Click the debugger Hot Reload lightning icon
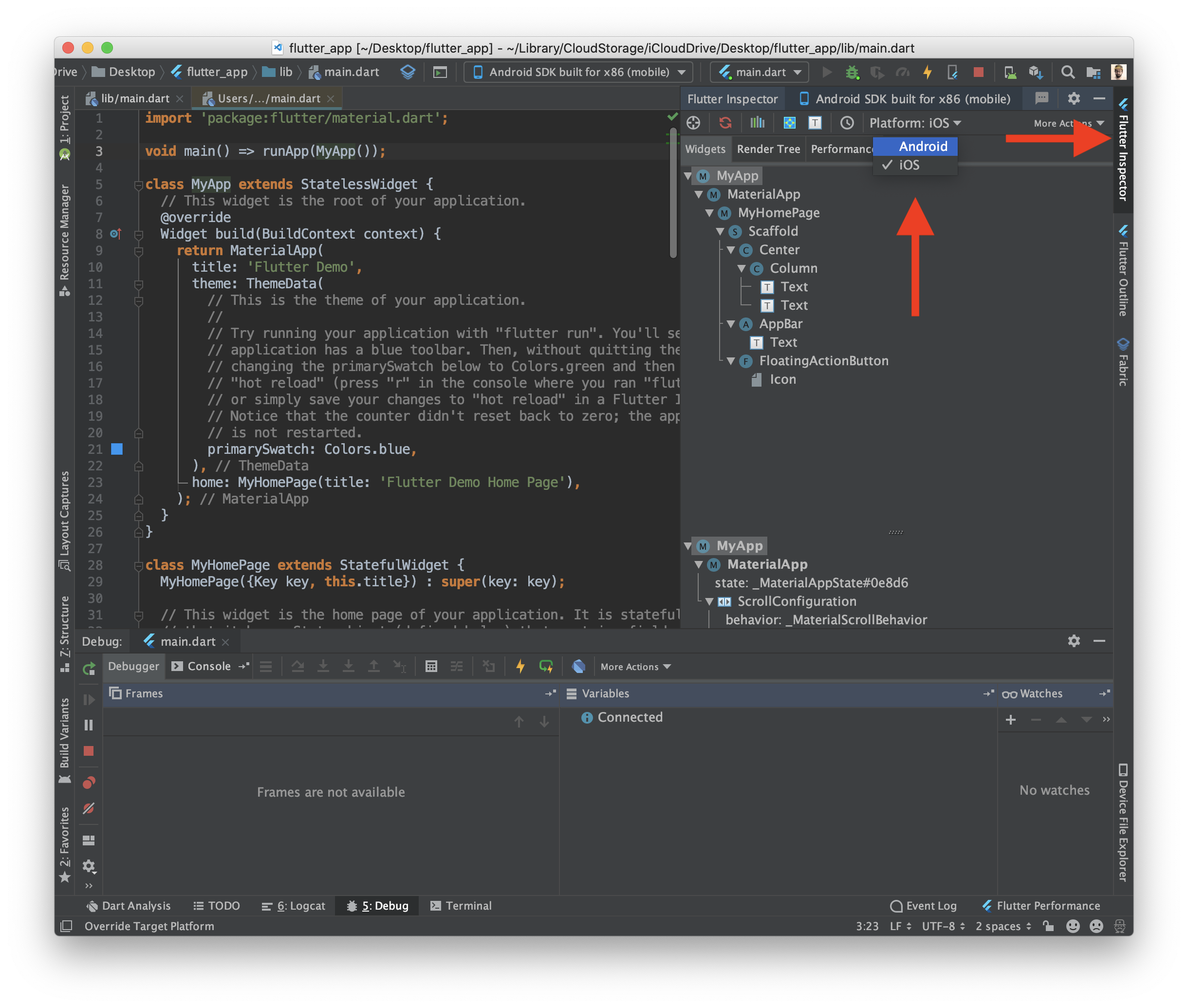The height and width of the screenshot is (1008, 1188). tap(520, 666)
